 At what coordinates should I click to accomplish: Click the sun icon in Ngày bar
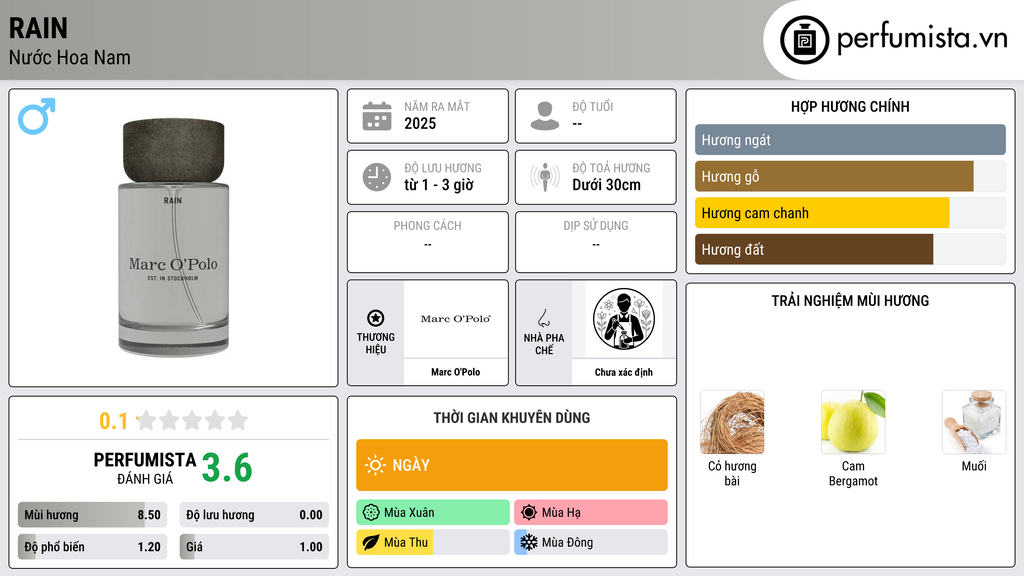tap(375, 465)
